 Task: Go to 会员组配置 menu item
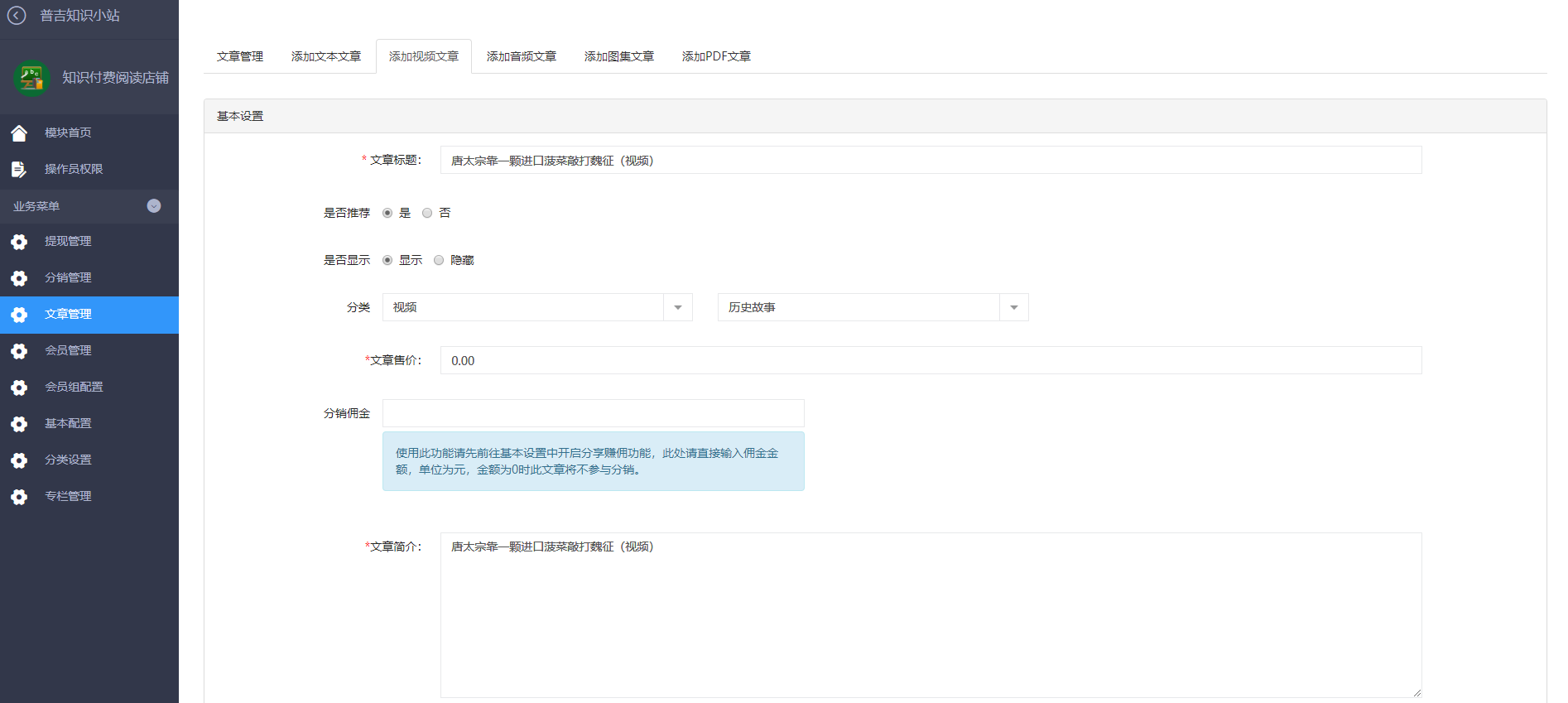pyautogui.click(x=89, y=388)
